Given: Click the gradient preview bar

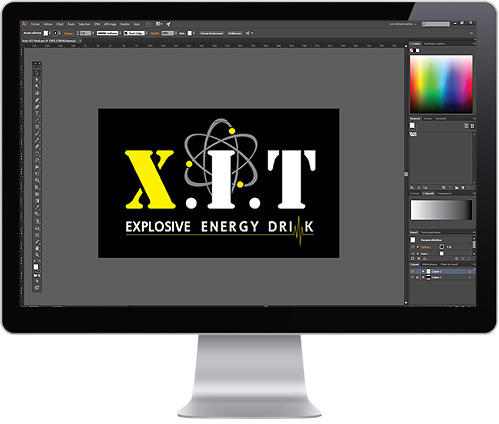Looking at the screenshot, I should [x=441, y=210].
